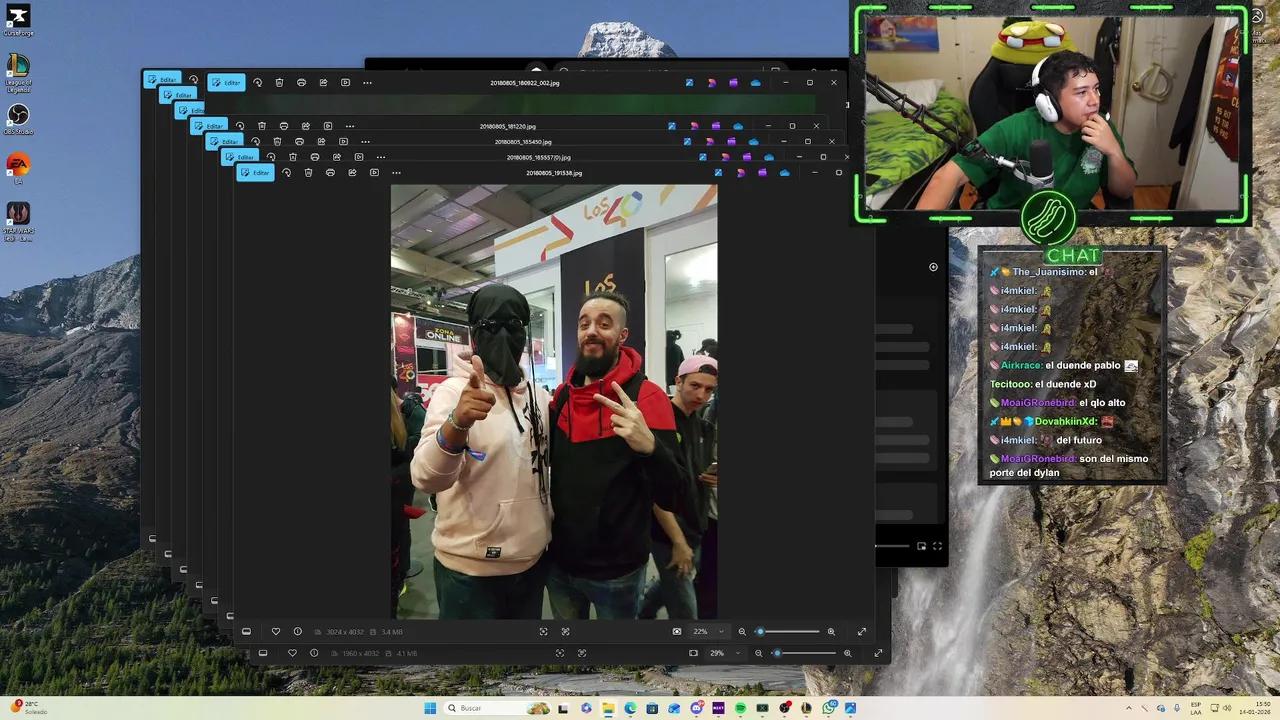Screen dimensions: 1280x720
Task: Delete the current photo with trash icon
Action: pos(309,172)
